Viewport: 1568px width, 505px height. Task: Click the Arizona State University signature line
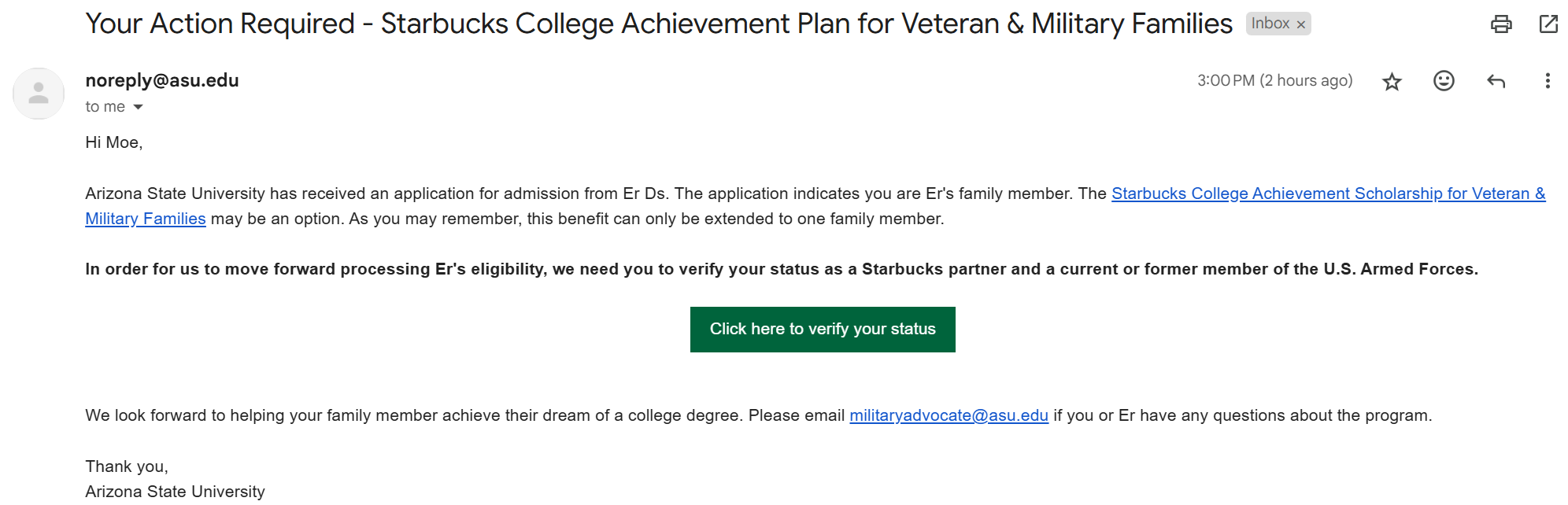[x=175, y=492]
